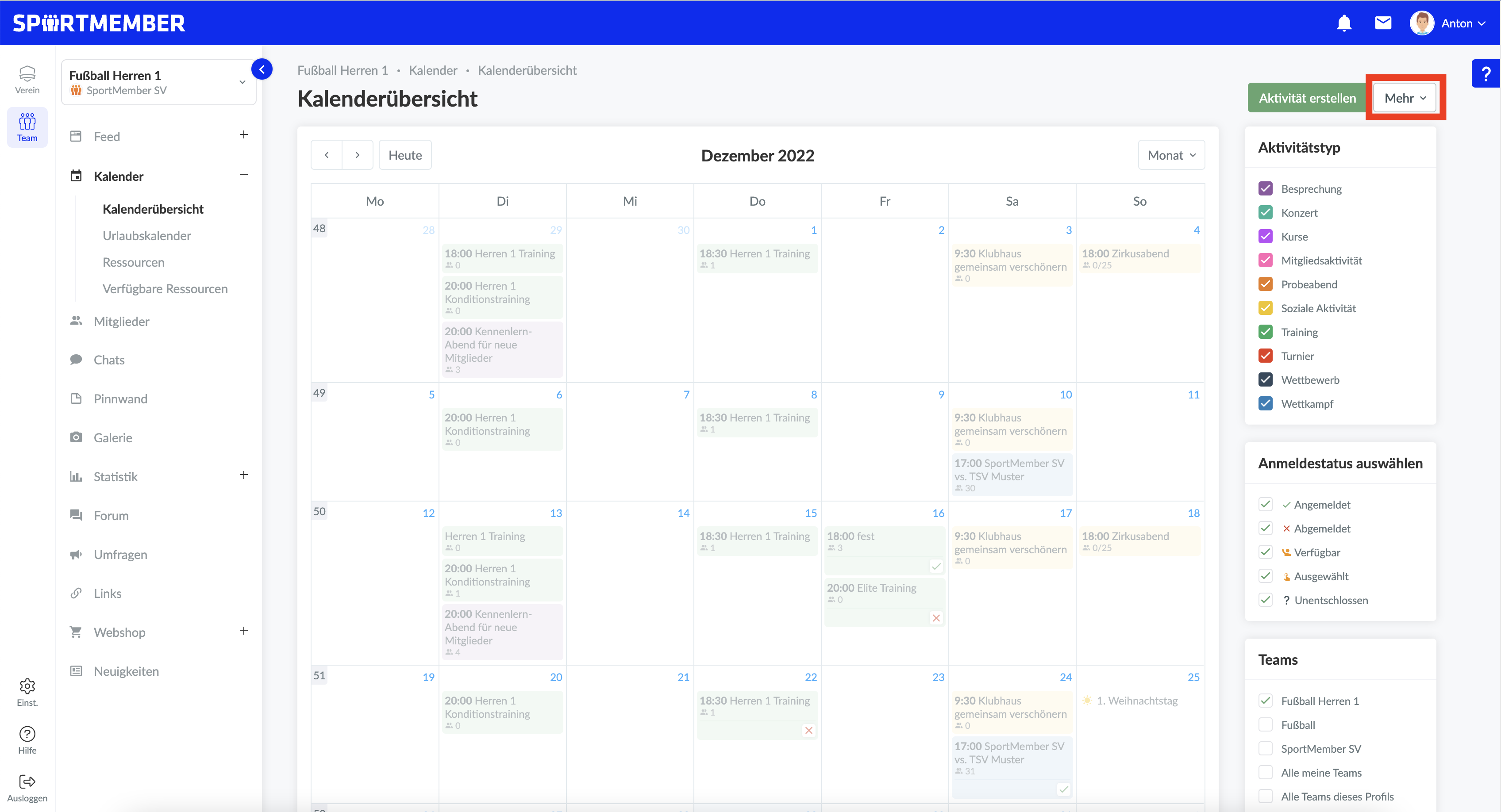The width and height of the screenshot is (1501, 812).
Task: Collapse the sidebar with blue arrow button
Action: pos(262,69)
